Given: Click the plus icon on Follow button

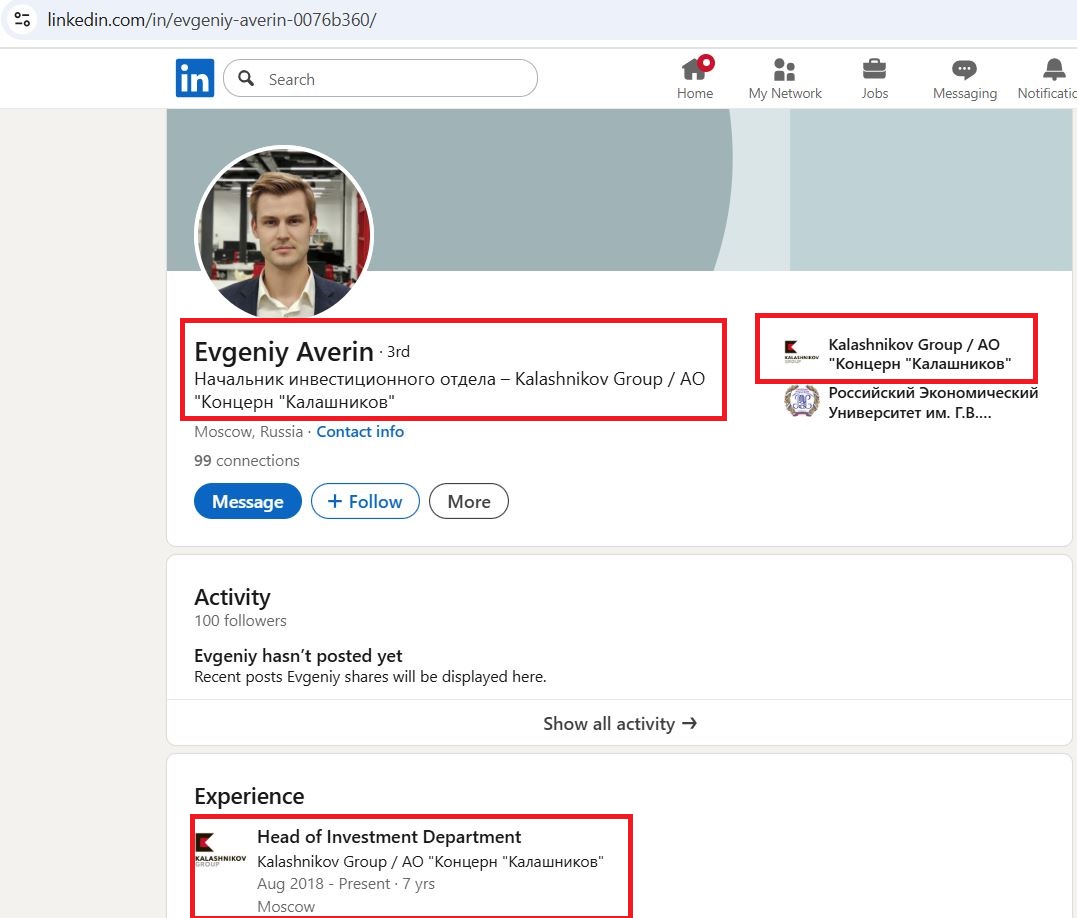Looking at the screenshot, I should tap(335, 501).
